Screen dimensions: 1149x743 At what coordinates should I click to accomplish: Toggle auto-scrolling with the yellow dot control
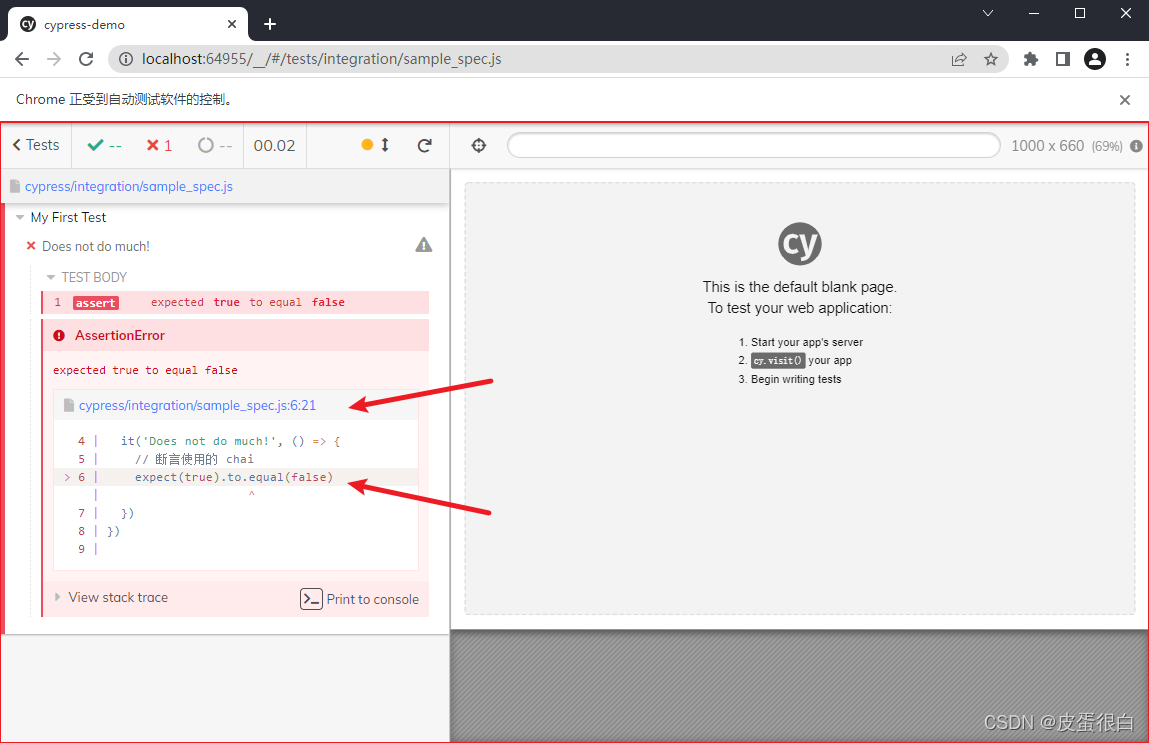click(x=375, y=145)
